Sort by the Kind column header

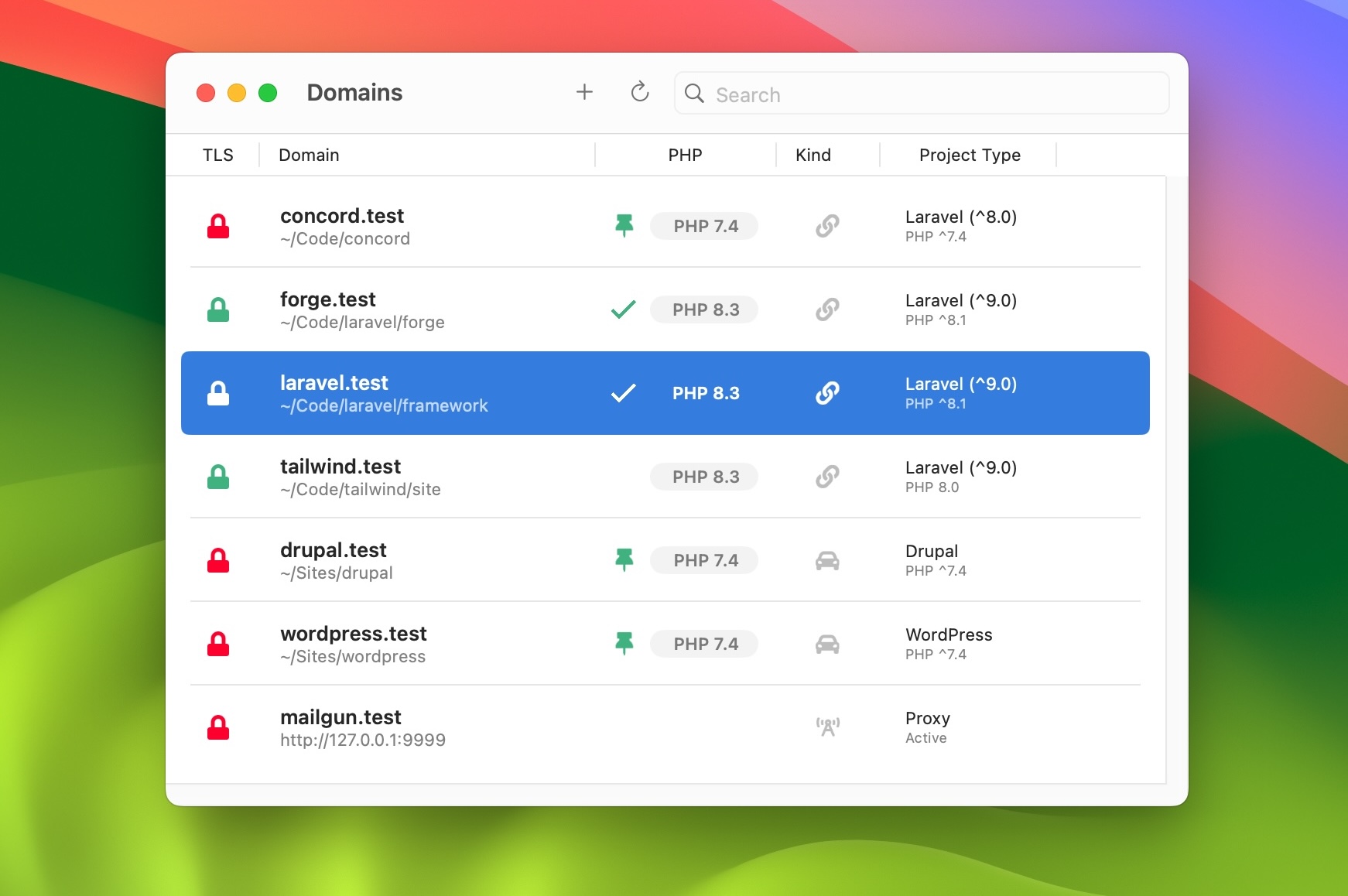coord(813,155)
